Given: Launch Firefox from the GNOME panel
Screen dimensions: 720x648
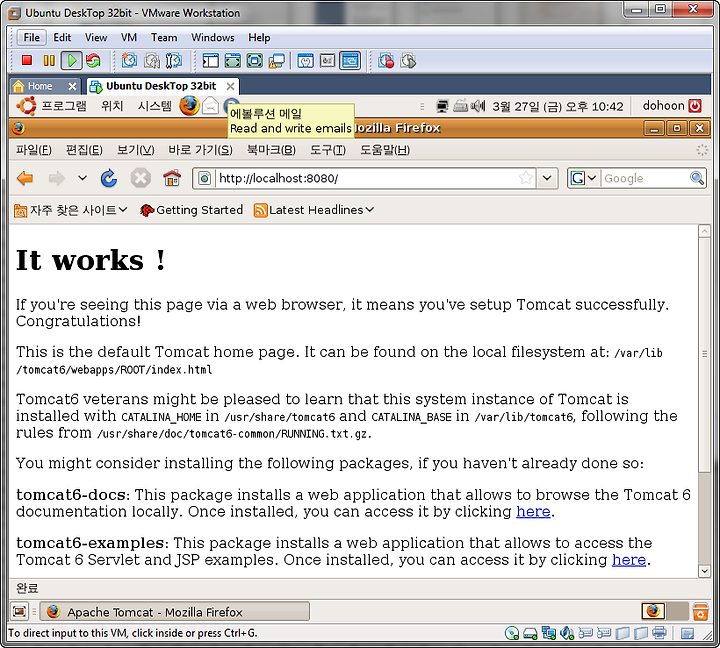Looking at the screenshot, I should tap(189, 106).
